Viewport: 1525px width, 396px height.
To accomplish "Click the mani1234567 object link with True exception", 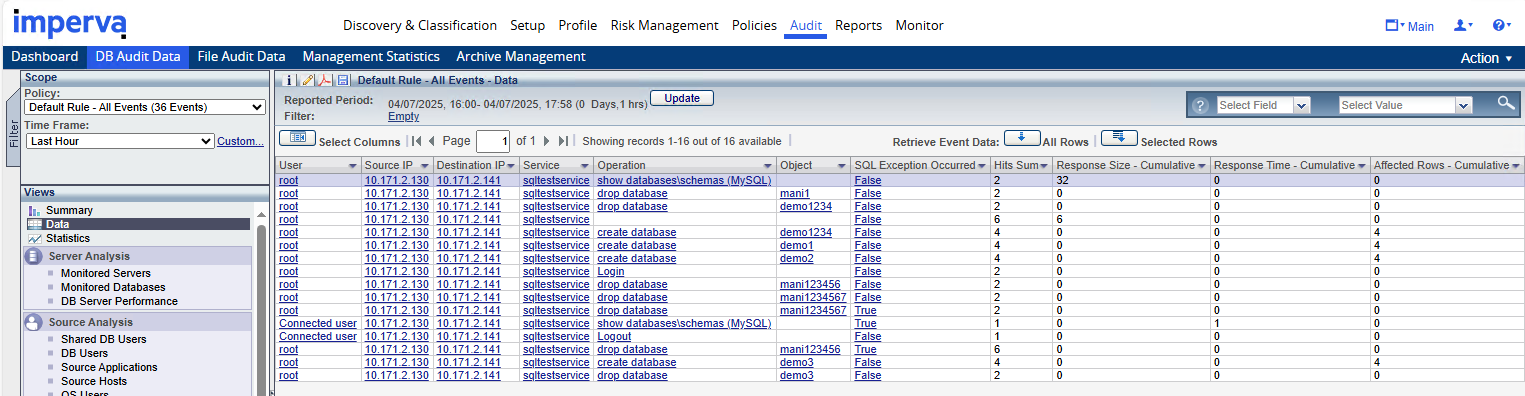I will coord(813,311).
